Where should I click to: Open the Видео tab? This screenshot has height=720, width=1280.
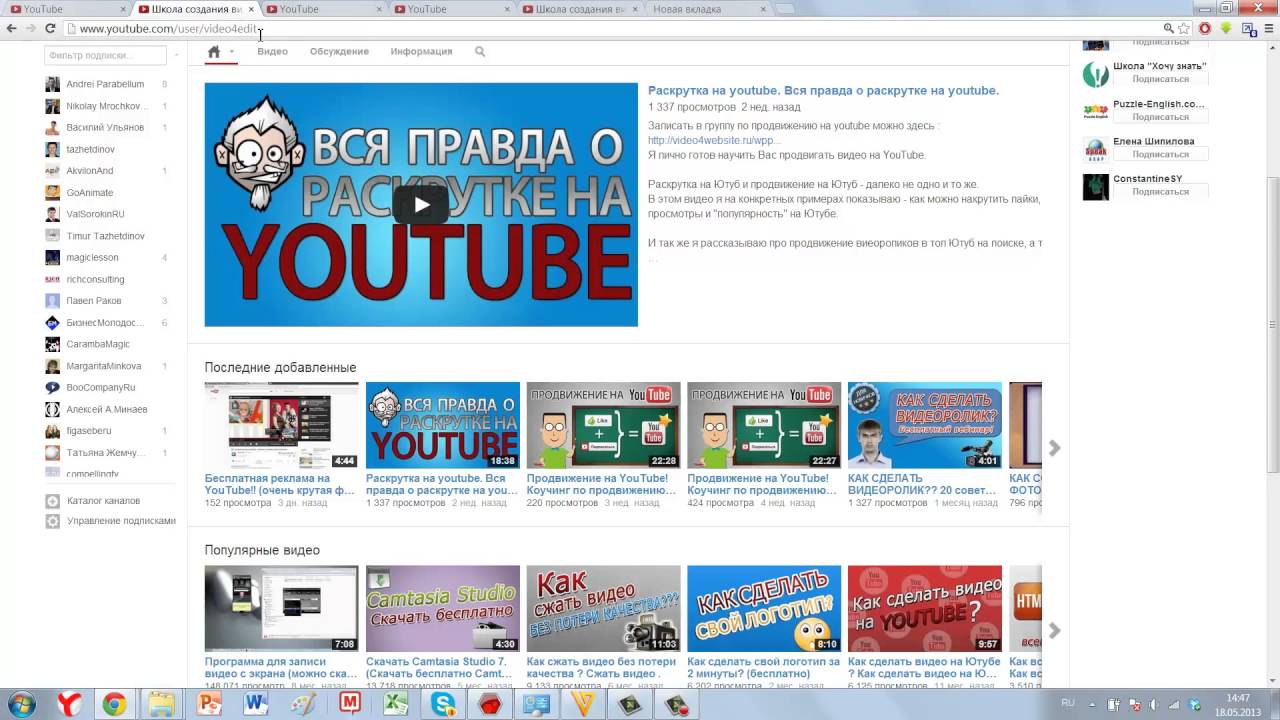pyautogui.click(x=272, y=52)
